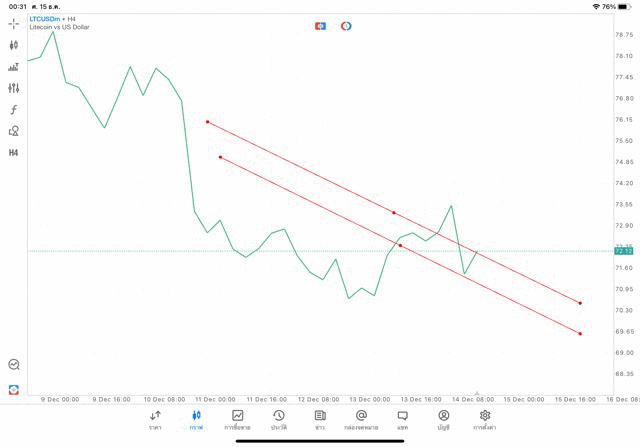640x447 pixels.
Task: Go to the ประวัติ (History) tab
Action: click(279, 420)
